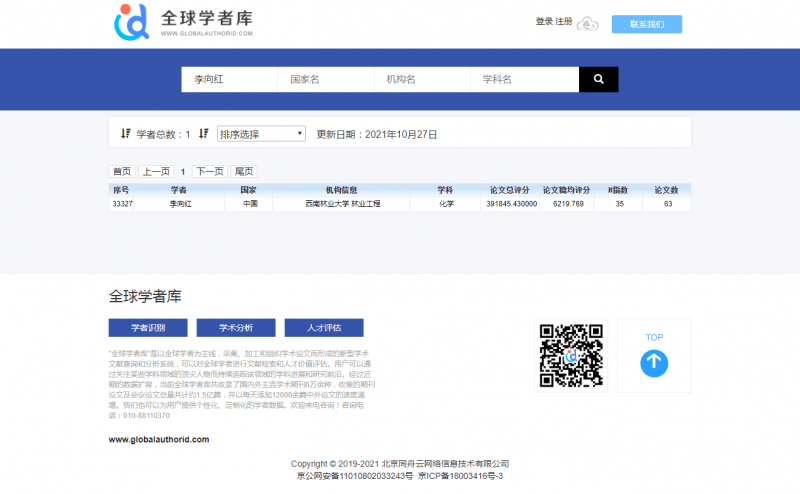This screenshot has height=494, width=800.
Task: Click 下一页 next page button
Action: [x=209, y=171]
